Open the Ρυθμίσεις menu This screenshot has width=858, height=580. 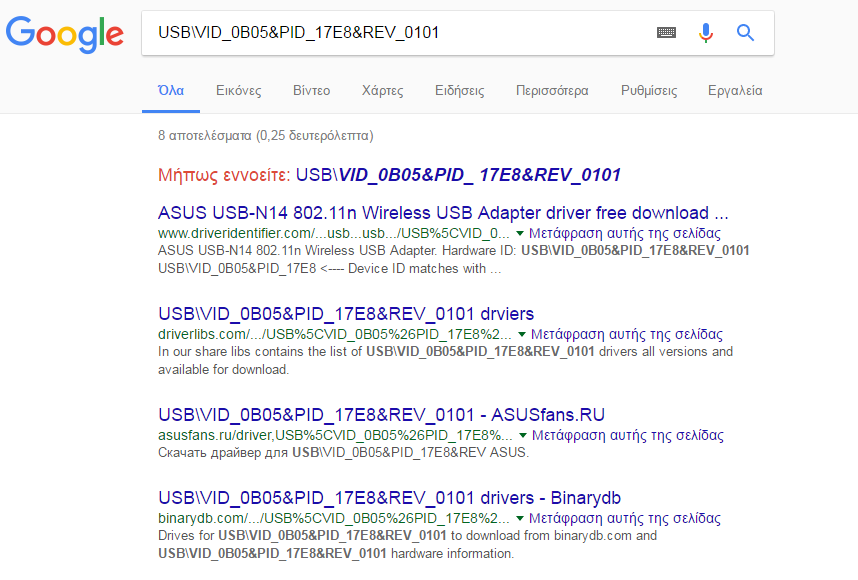pos(649,90)
